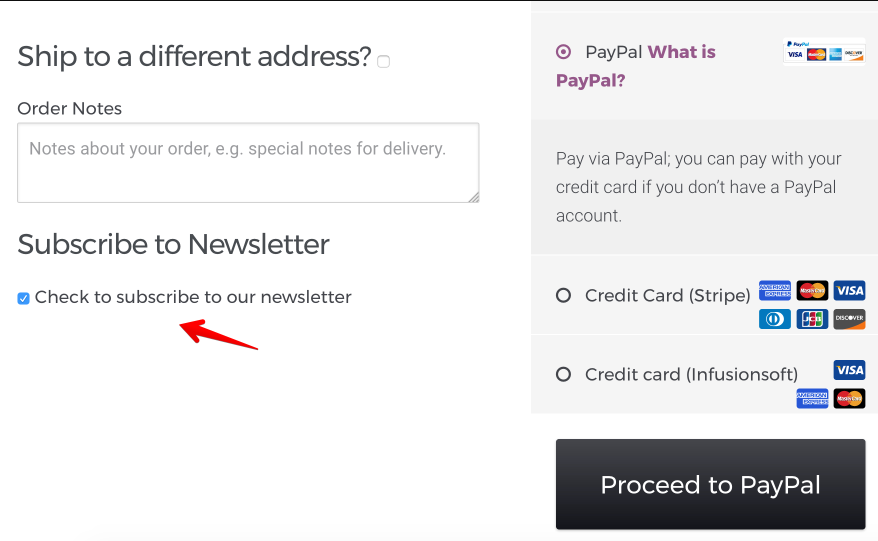Image resolution: width=878 pixels, height=541 pixels.
Task: Choose Credit card (Infusionsoft) radio button
Action: tap(563, 374)
